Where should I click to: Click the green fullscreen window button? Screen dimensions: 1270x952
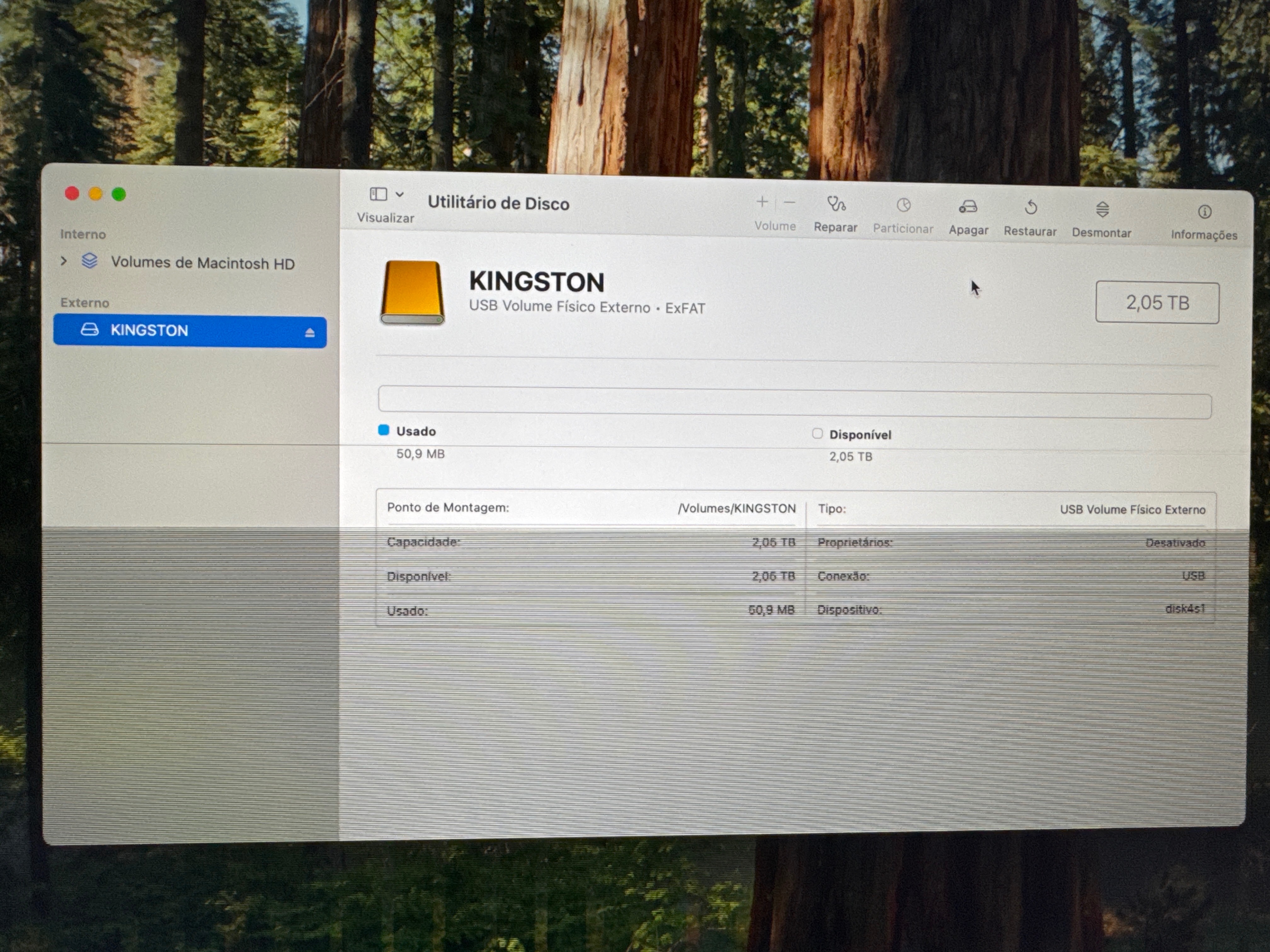click(x=119, y=195)
